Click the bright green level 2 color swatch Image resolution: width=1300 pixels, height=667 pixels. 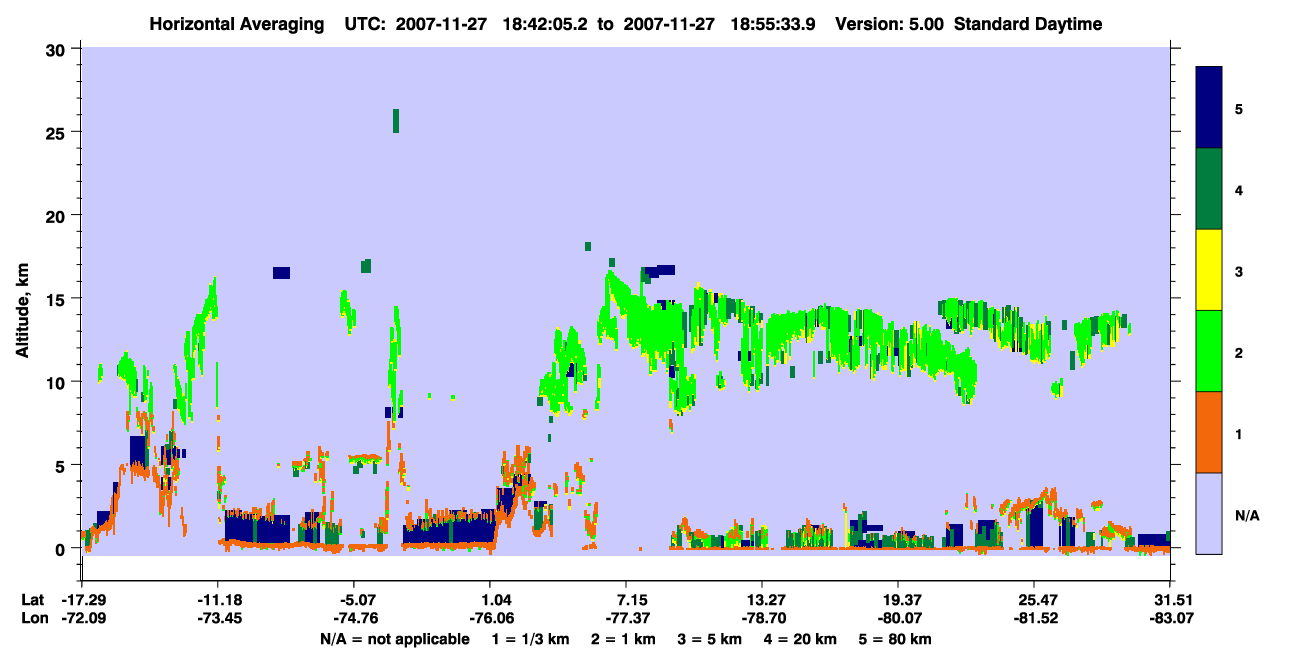1209,351
